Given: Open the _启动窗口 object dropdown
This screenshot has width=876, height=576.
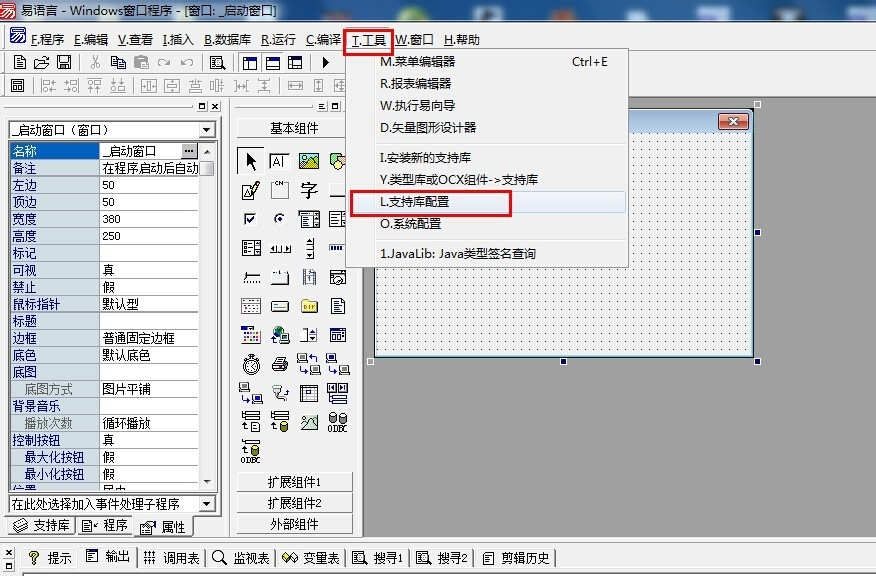Looking at the screenshot, I should [x=207, y=130].
